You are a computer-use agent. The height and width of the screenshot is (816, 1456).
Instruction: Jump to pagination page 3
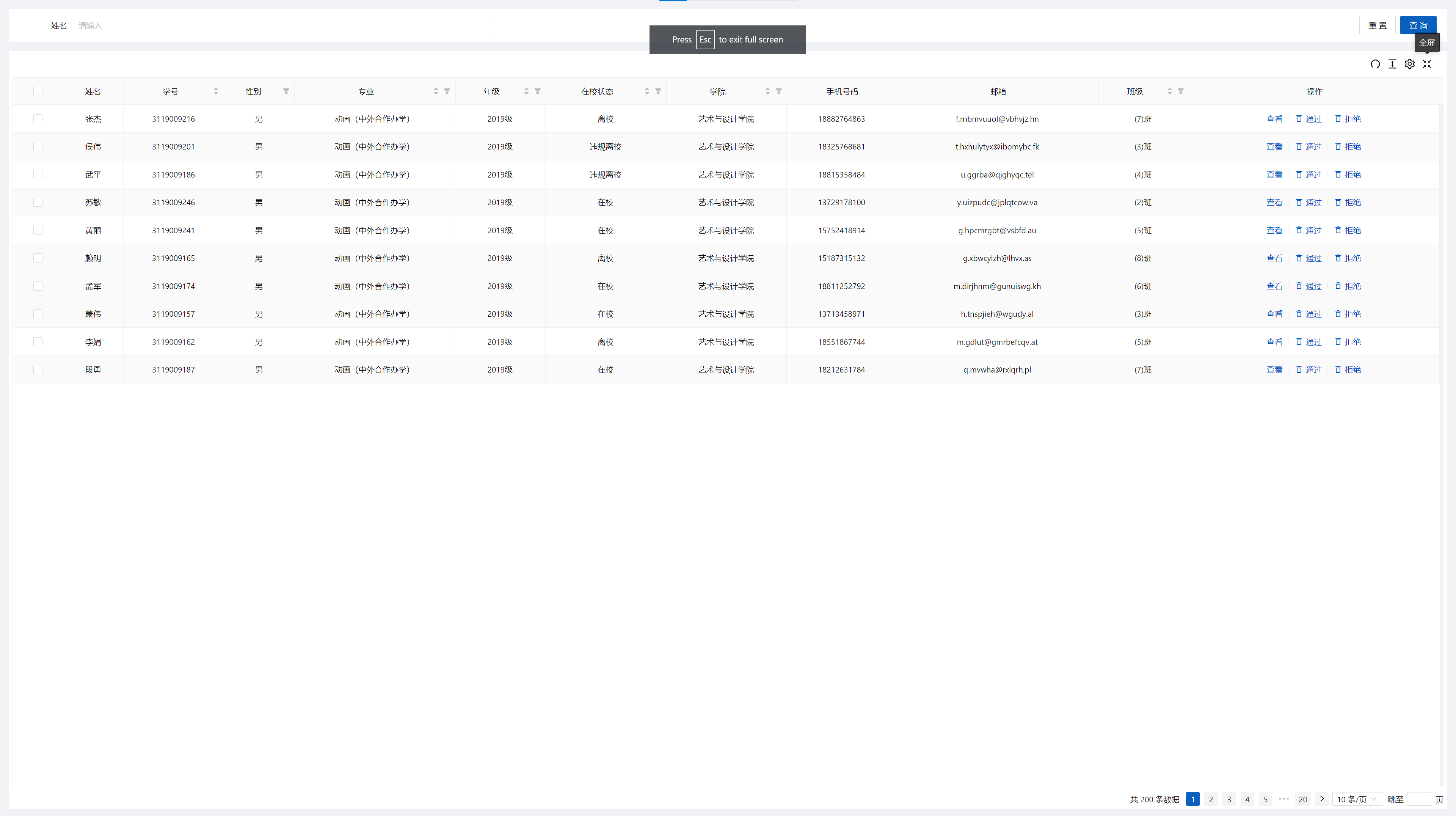point(1229,799)
